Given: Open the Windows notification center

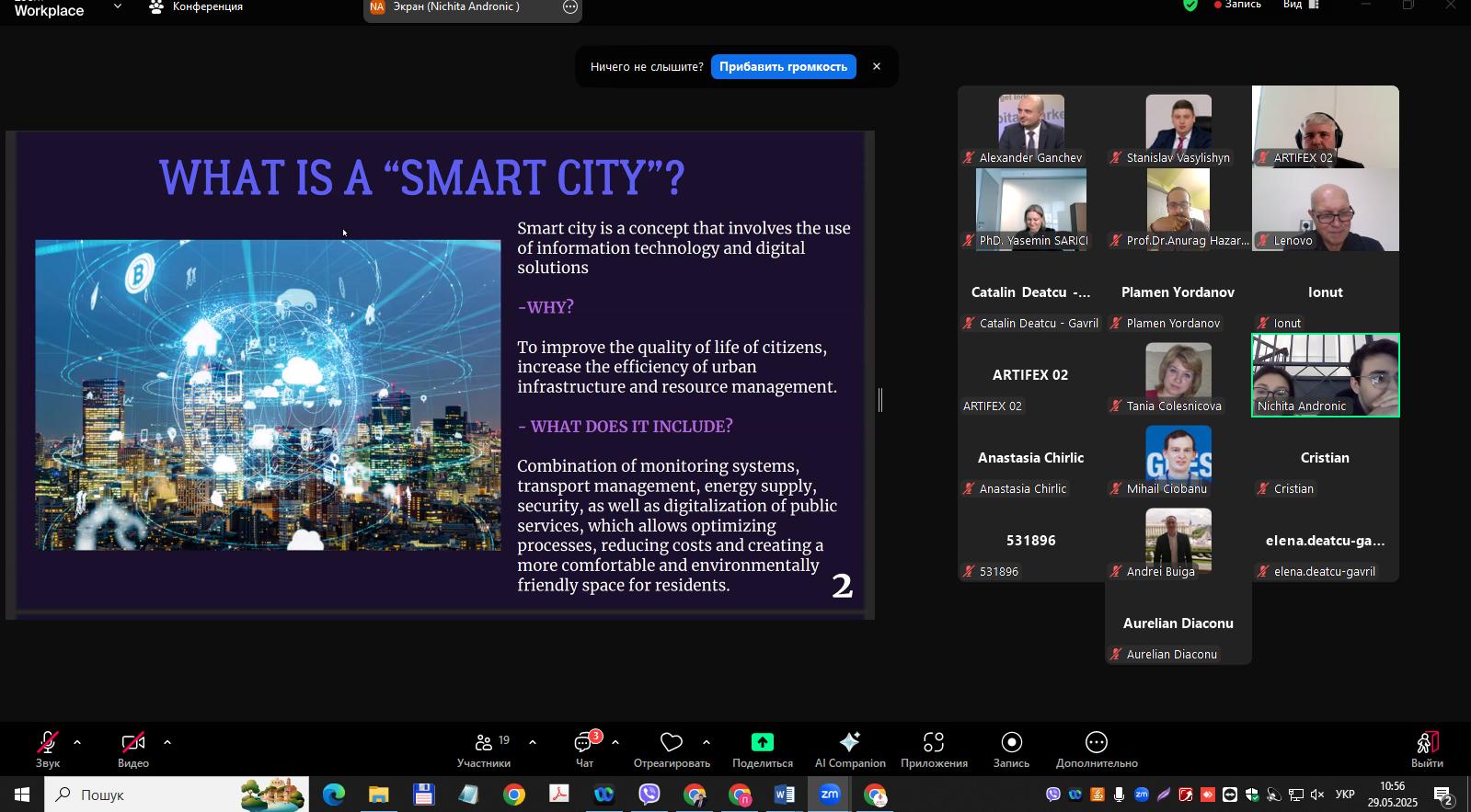Looking at the screenshot, I should 1444,795.
